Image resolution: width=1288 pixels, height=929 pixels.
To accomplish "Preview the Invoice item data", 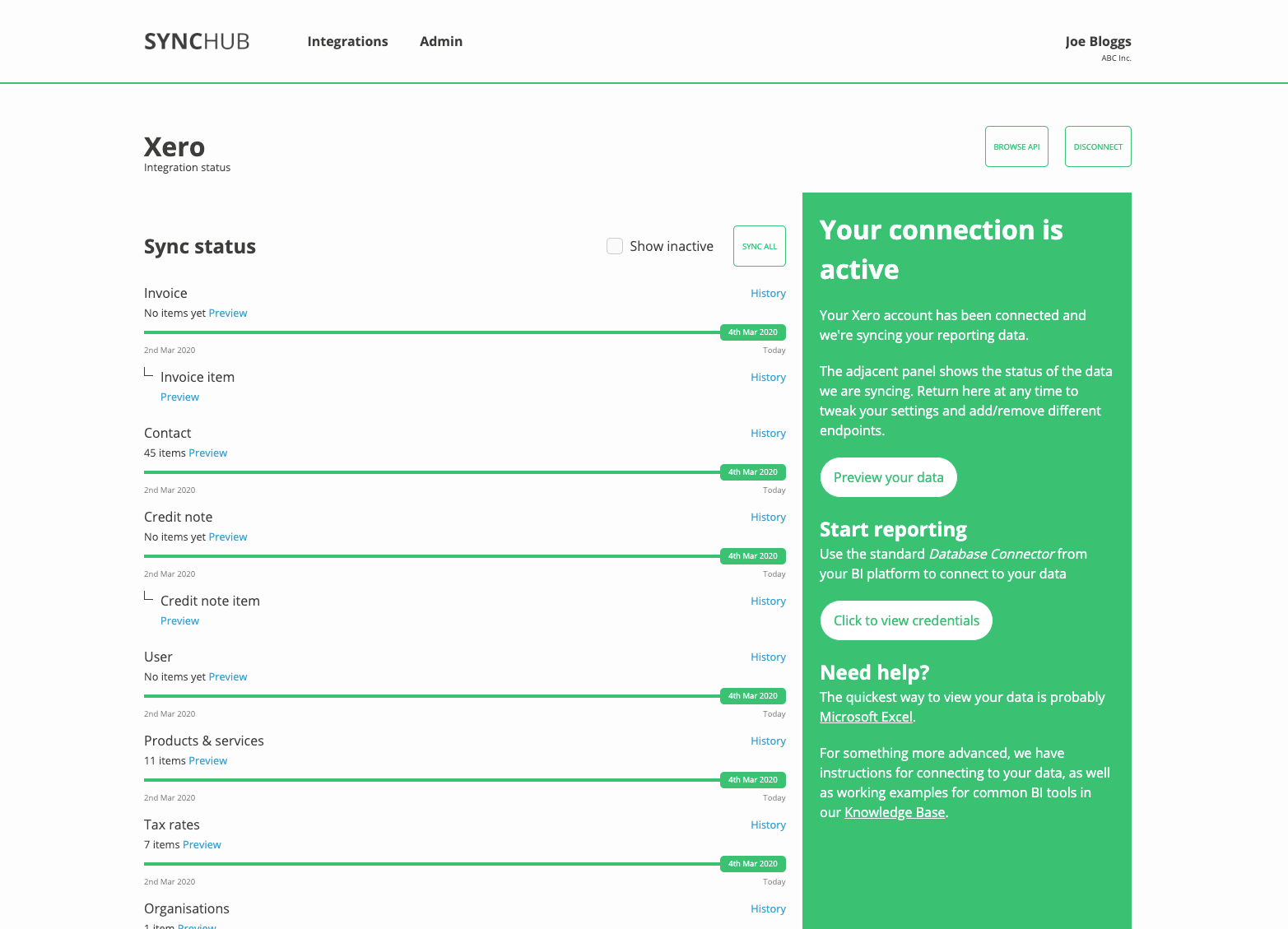I will point(179,397).
